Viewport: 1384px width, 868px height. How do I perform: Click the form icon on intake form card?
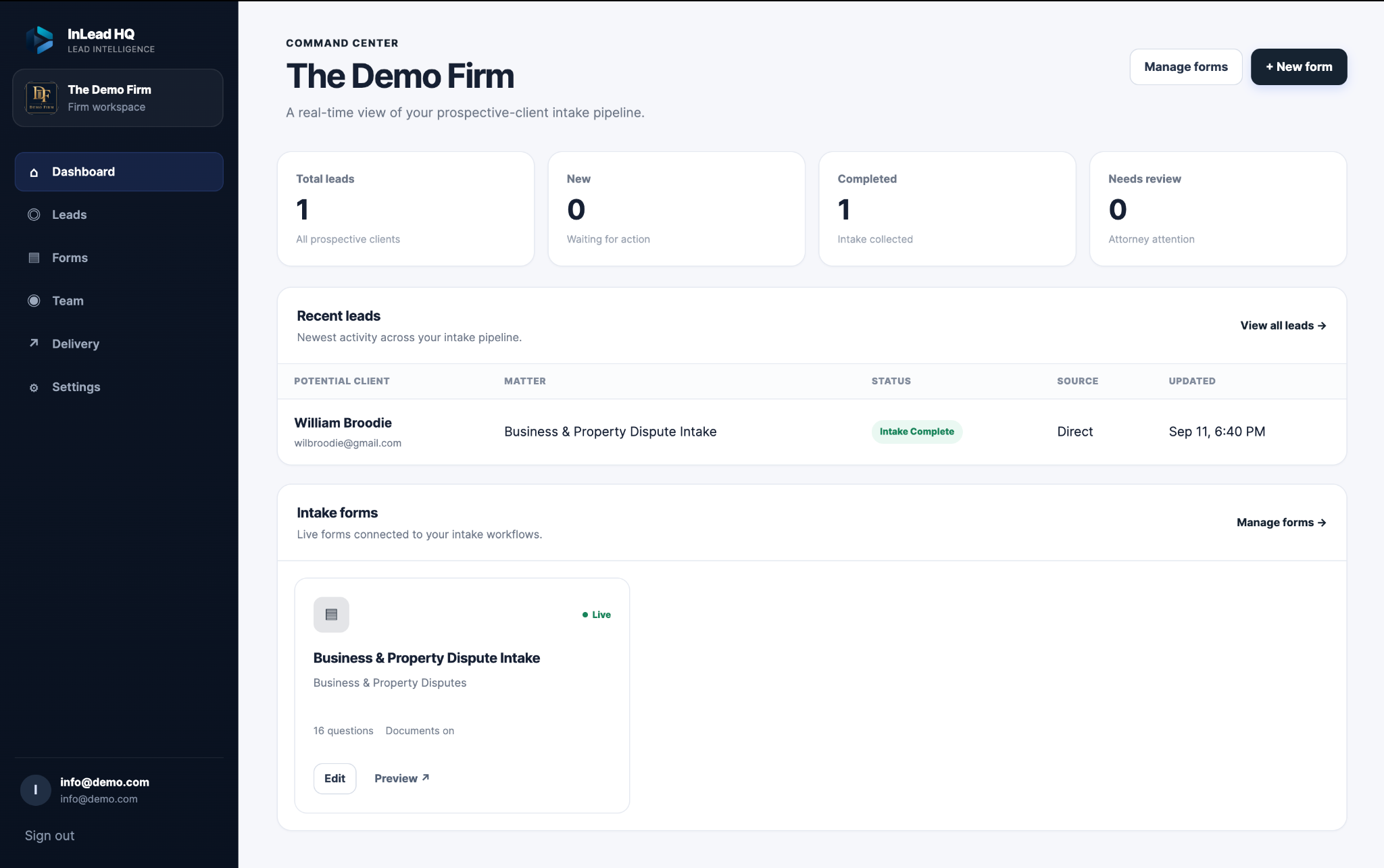pos(331,615)
